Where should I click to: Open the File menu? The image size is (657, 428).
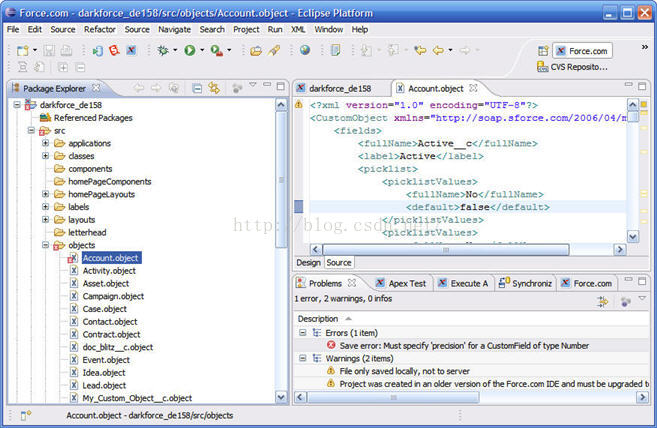pyautogui.click(x=13, y=29)
